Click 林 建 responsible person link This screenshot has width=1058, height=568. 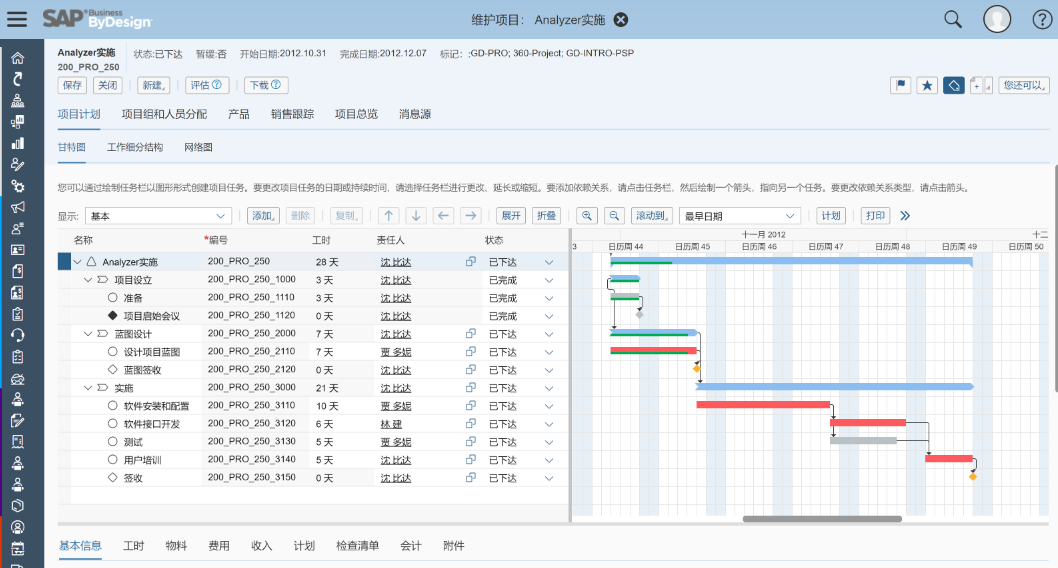click(x=391, y=424)
